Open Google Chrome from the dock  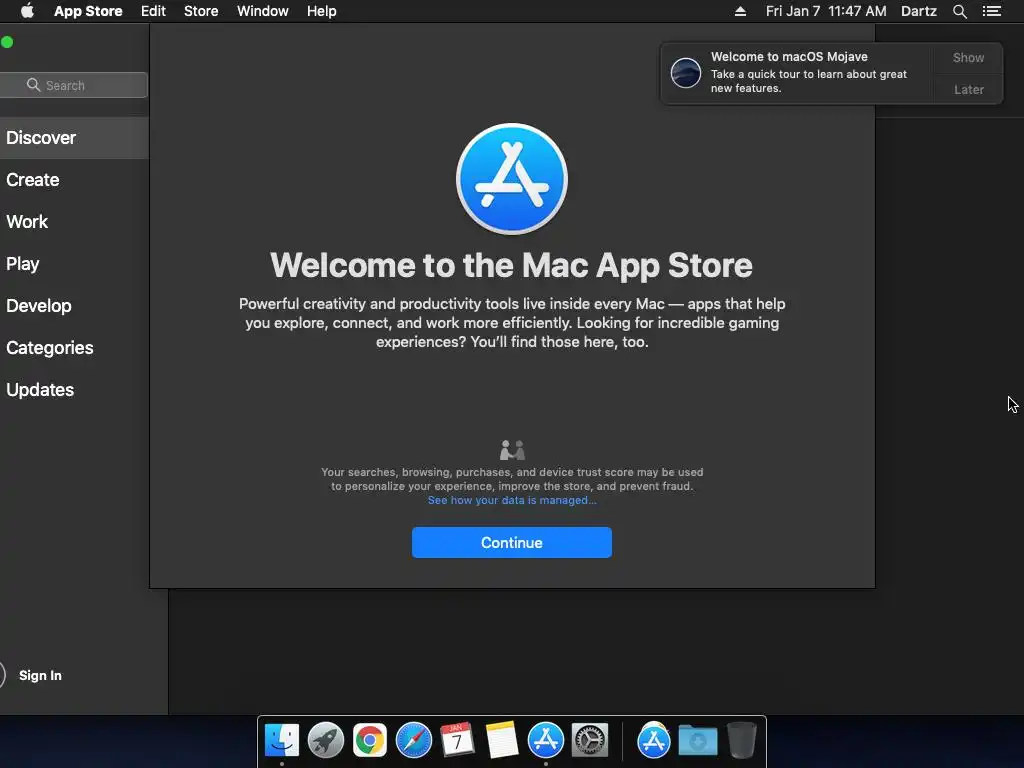click(x=370, y=740)
